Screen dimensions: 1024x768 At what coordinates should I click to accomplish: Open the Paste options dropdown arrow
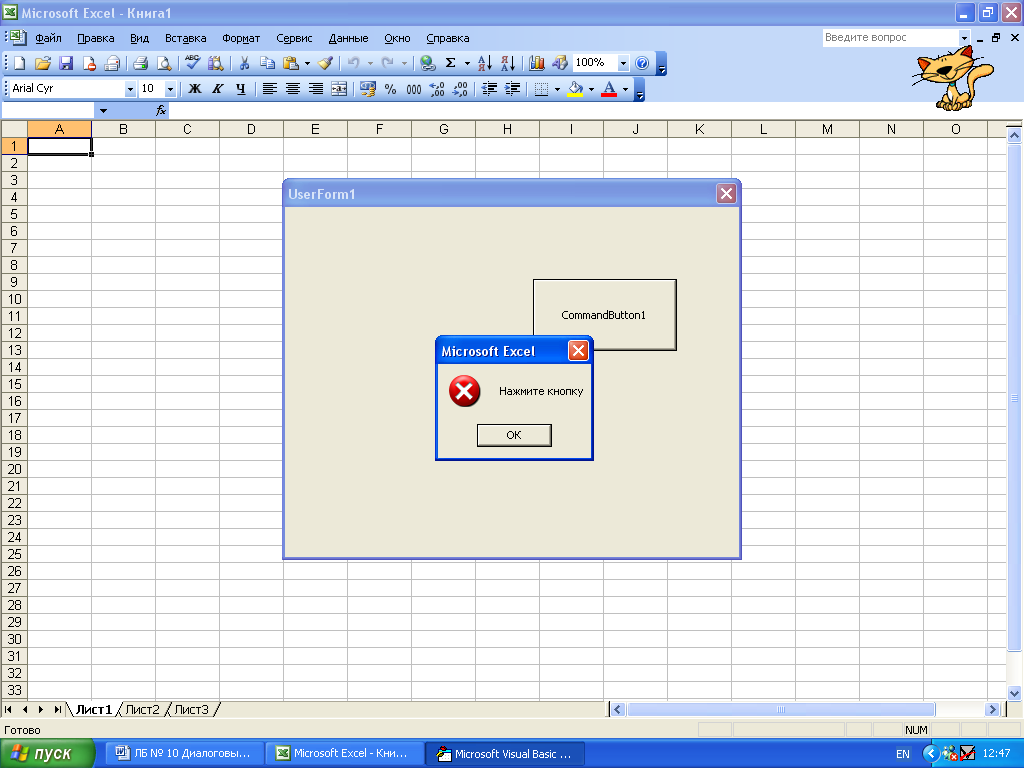click(307, 63)
